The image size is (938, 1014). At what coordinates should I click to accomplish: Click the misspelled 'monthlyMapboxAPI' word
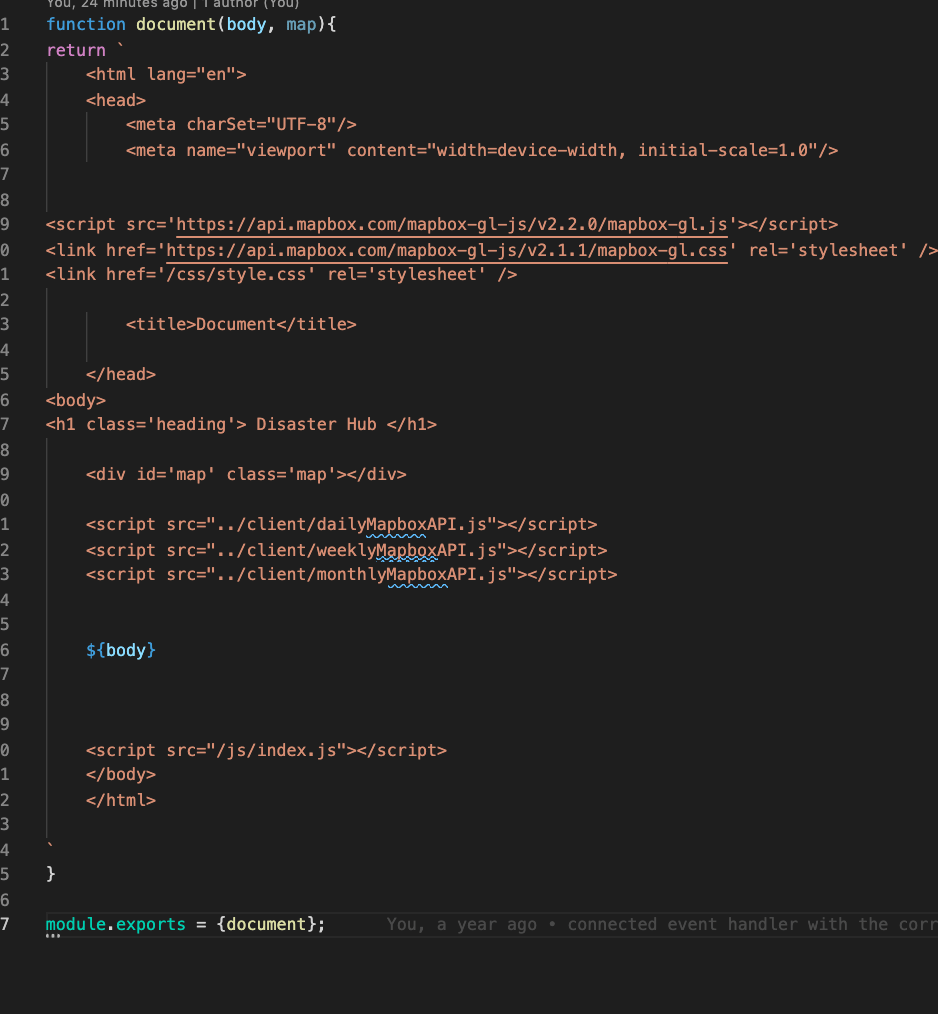point(417,574)
